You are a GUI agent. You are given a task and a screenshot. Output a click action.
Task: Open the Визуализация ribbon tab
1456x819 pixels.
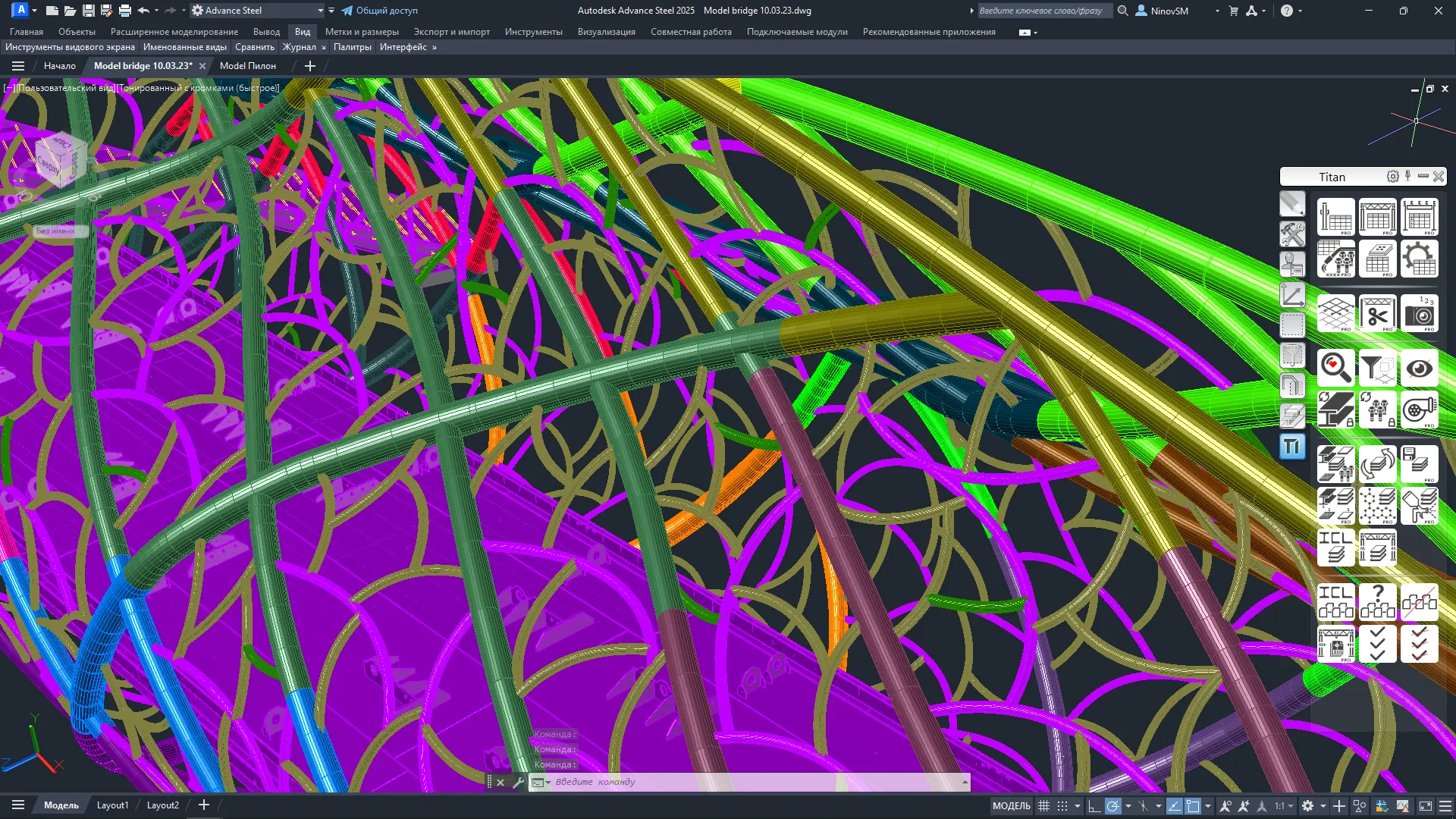click(607, 32)
